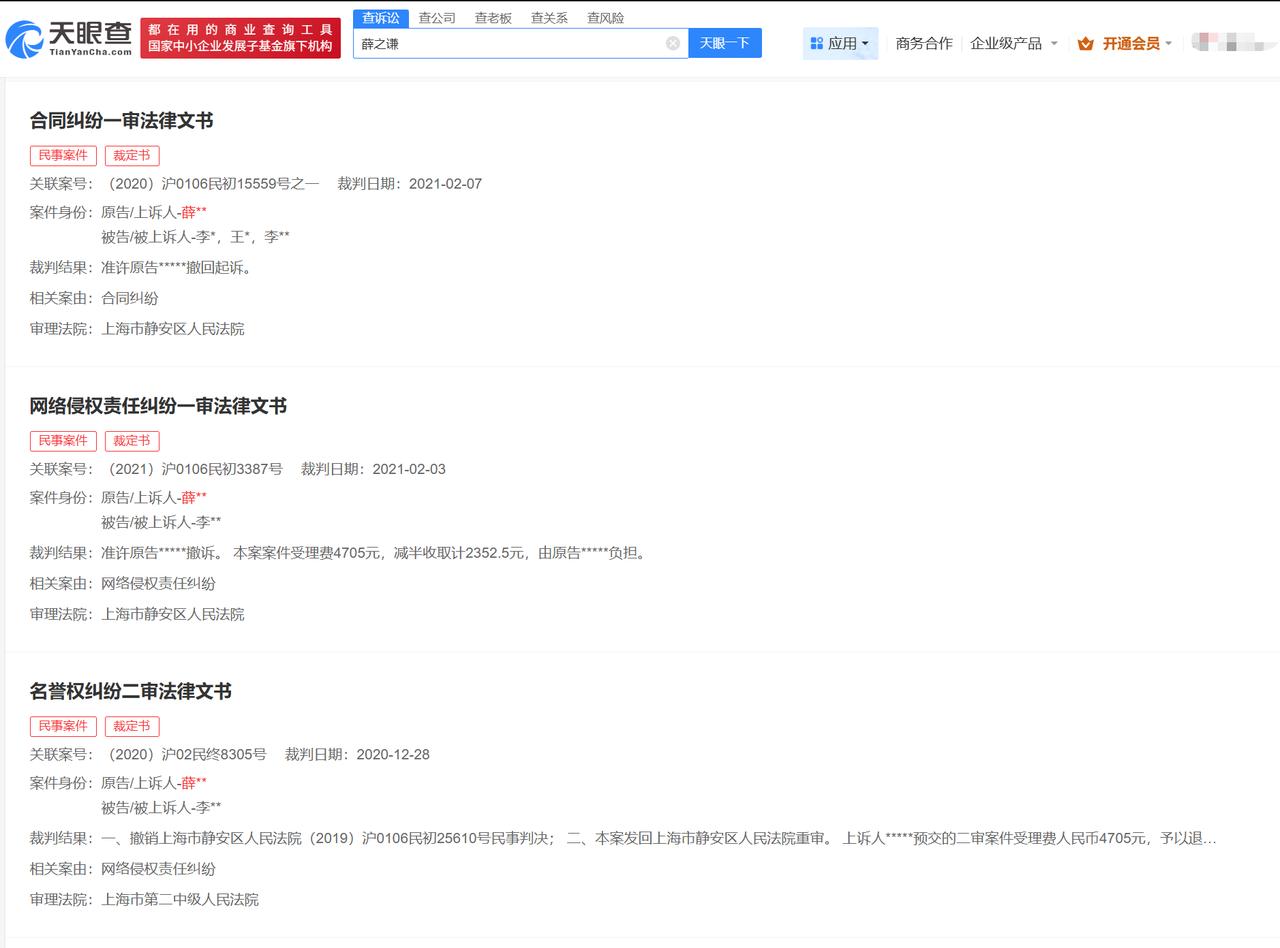Open the 查风险 tab
The width and height of the screenshot is (1280, 948).
click(604, 17)
